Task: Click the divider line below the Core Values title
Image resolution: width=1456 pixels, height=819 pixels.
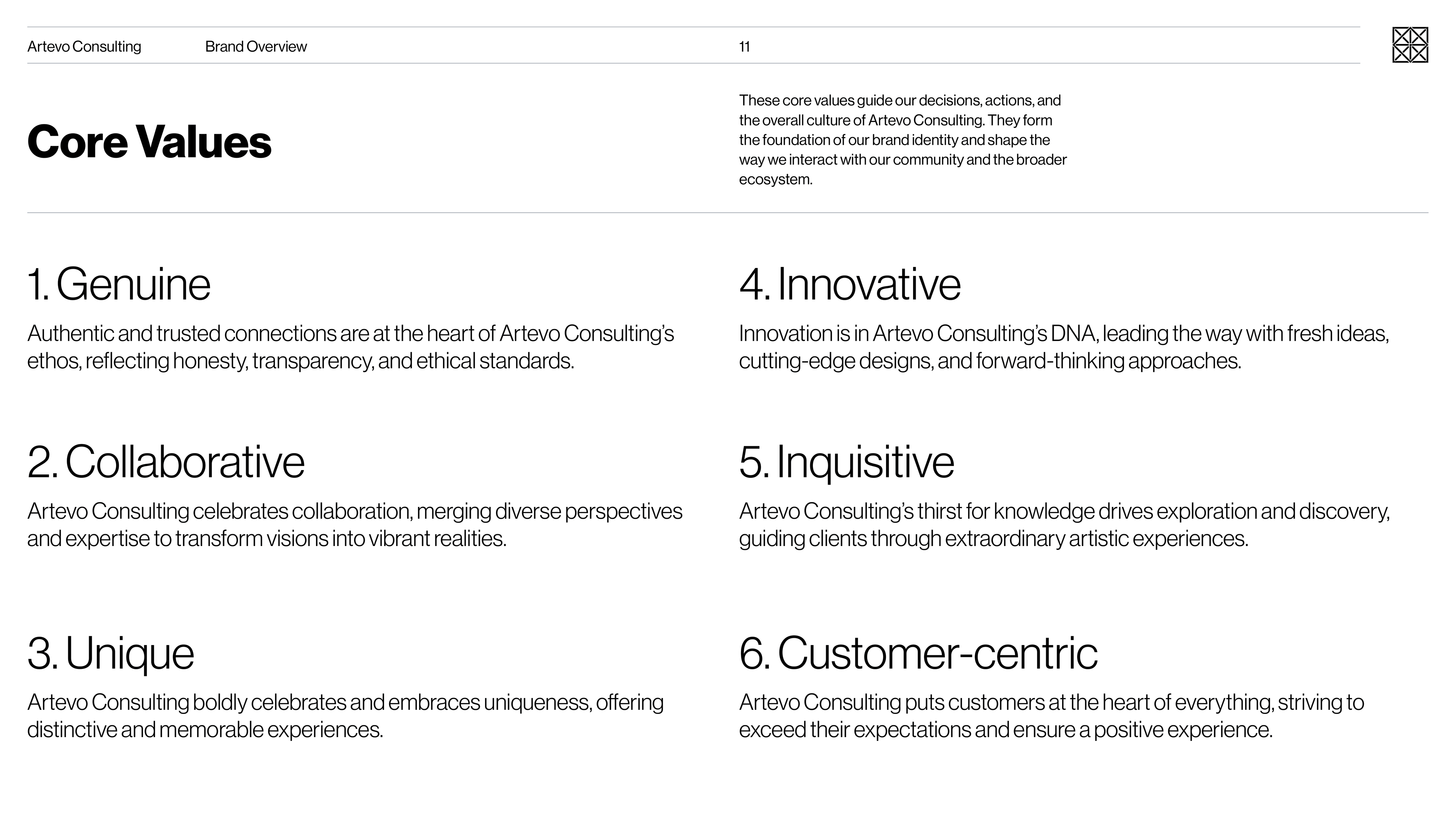Action: (x=728, y=212)
